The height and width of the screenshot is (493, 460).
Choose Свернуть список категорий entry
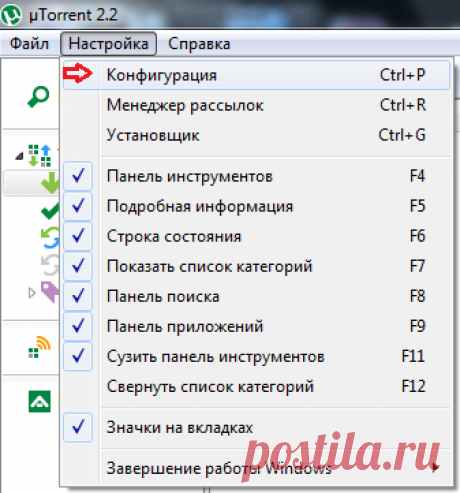pyautogui.click(x=256, y=387)
